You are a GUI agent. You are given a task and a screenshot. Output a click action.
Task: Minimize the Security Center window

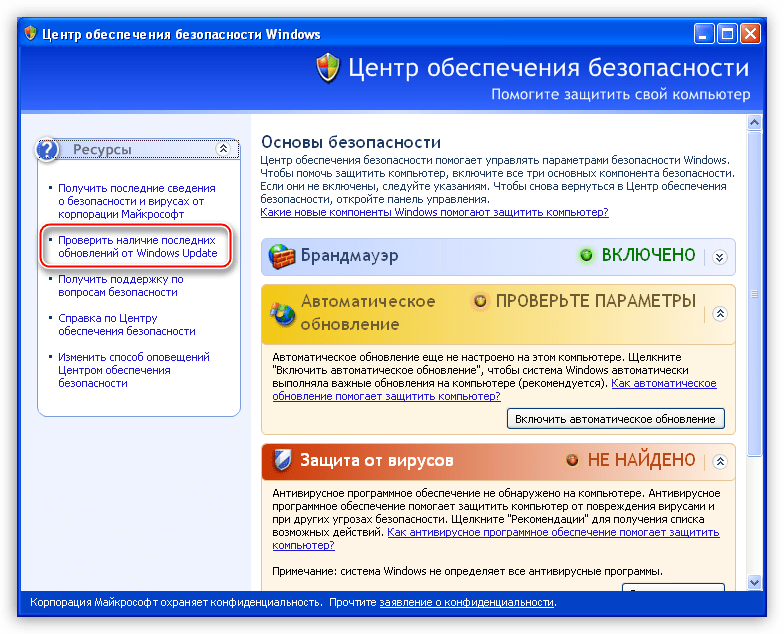pyautogui.click(x=704, y=34)
